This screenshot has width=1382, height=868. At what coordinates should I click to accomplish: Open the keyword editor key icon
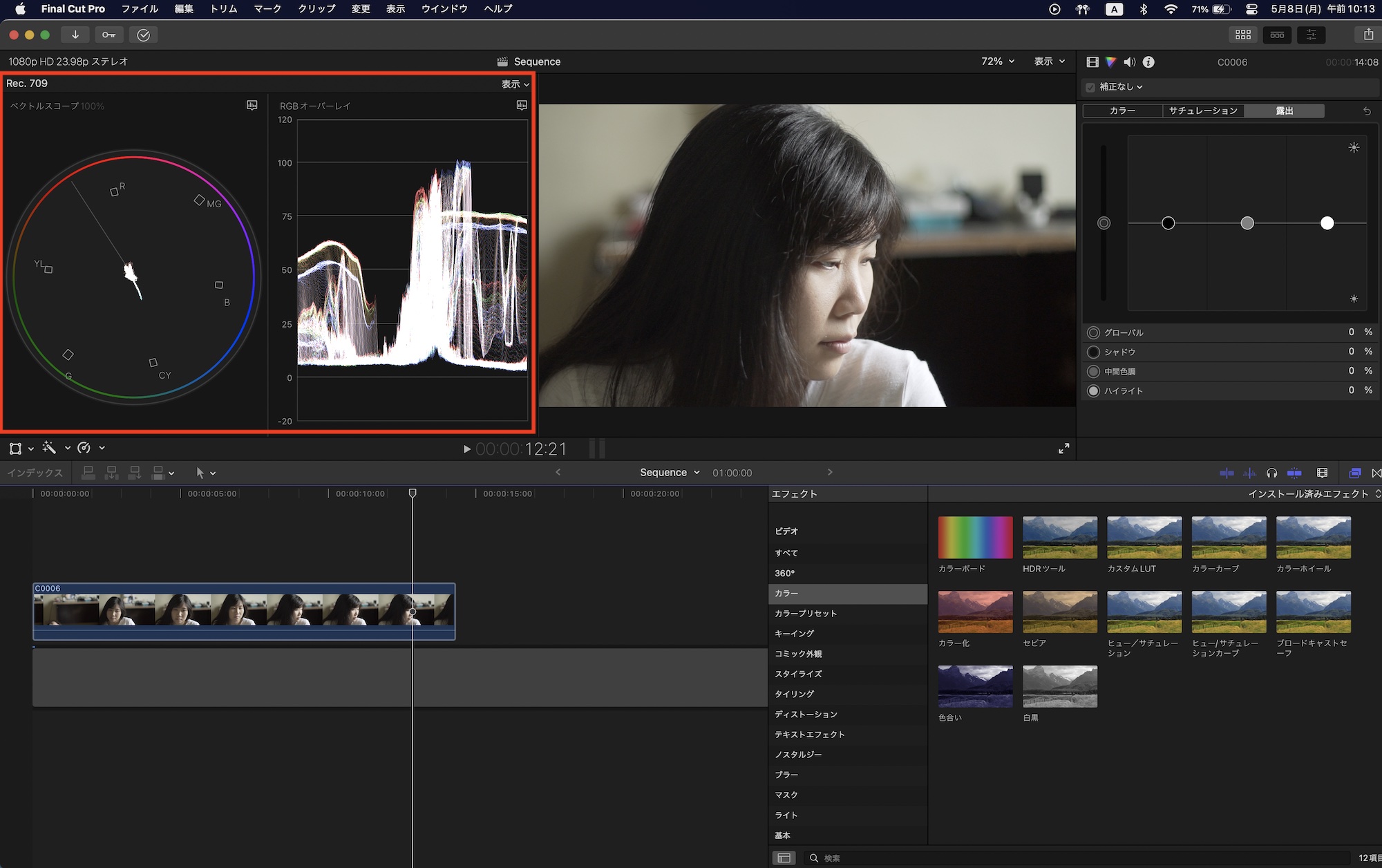[x=109, y=35]
